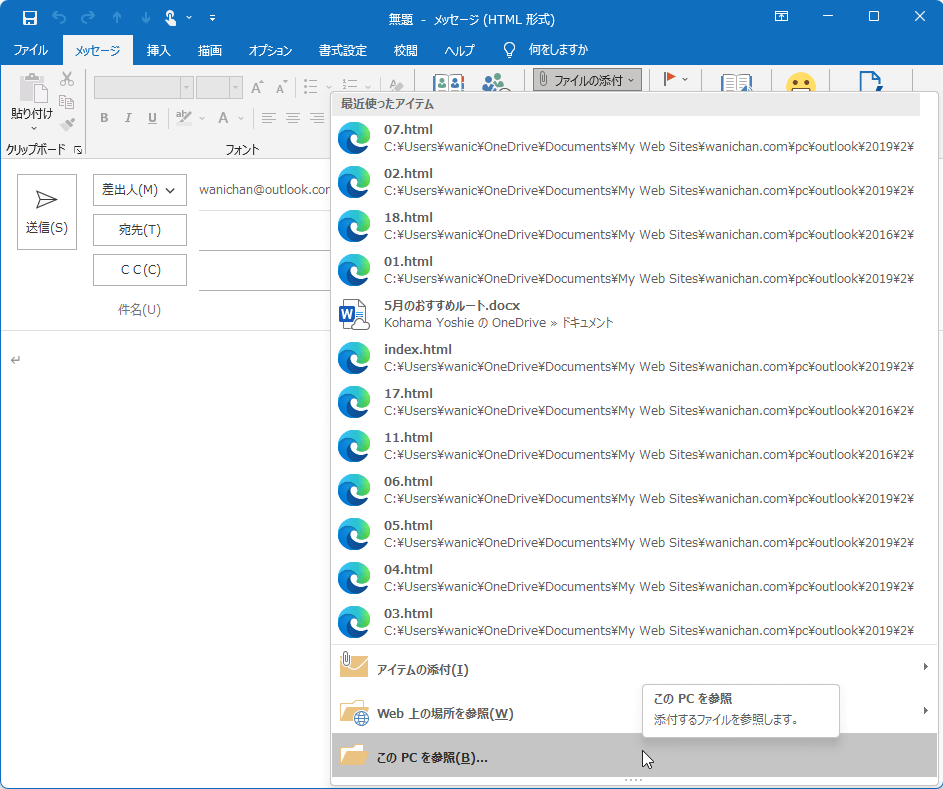Viewport: 943px width, 789px height.
Task: Toggle Touch/Mouse mode icon
Action: pyautogui.click(x=171, y=18)
